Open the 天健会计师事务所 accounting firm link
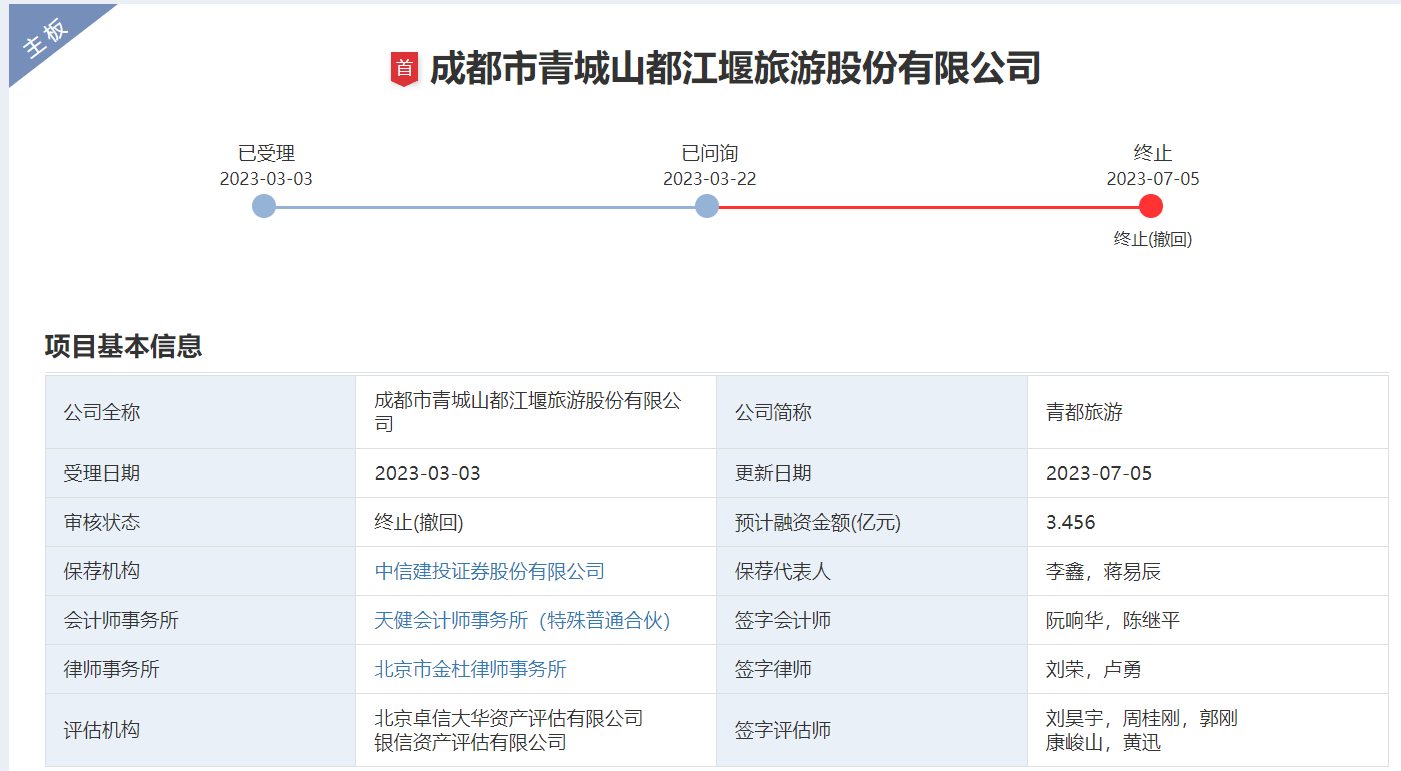The height and width of the screenshot is (771, 1401). pyautogui.click(x=522, y=621)
